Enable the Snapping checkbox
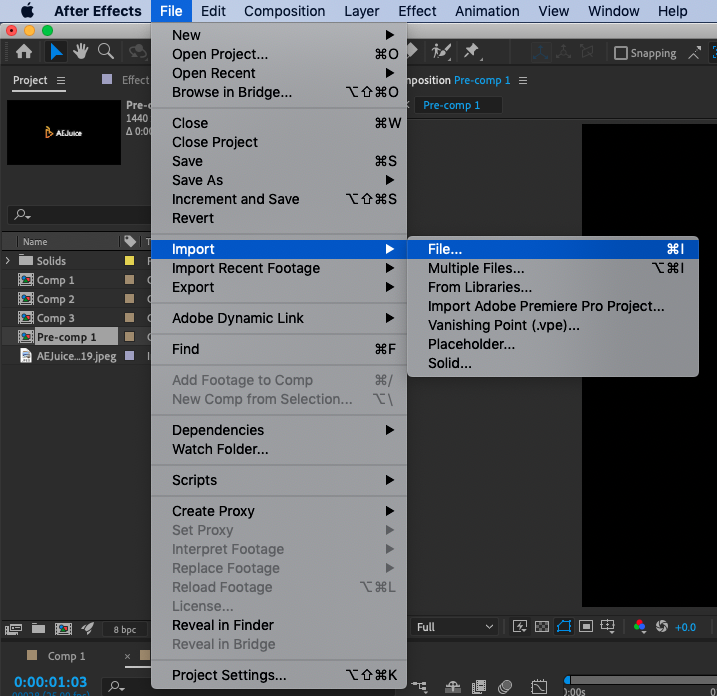This screenshot has height=696, width=717. pyautogui.click(x=621, y=53)
